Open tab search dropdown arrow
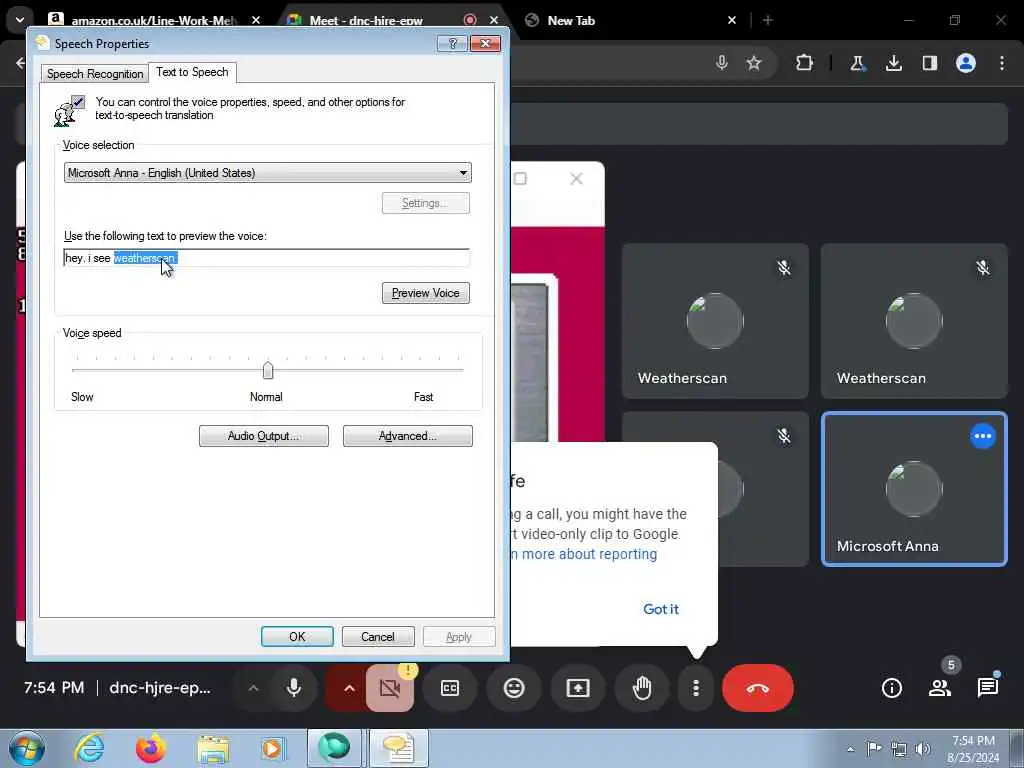 [20, 20]
